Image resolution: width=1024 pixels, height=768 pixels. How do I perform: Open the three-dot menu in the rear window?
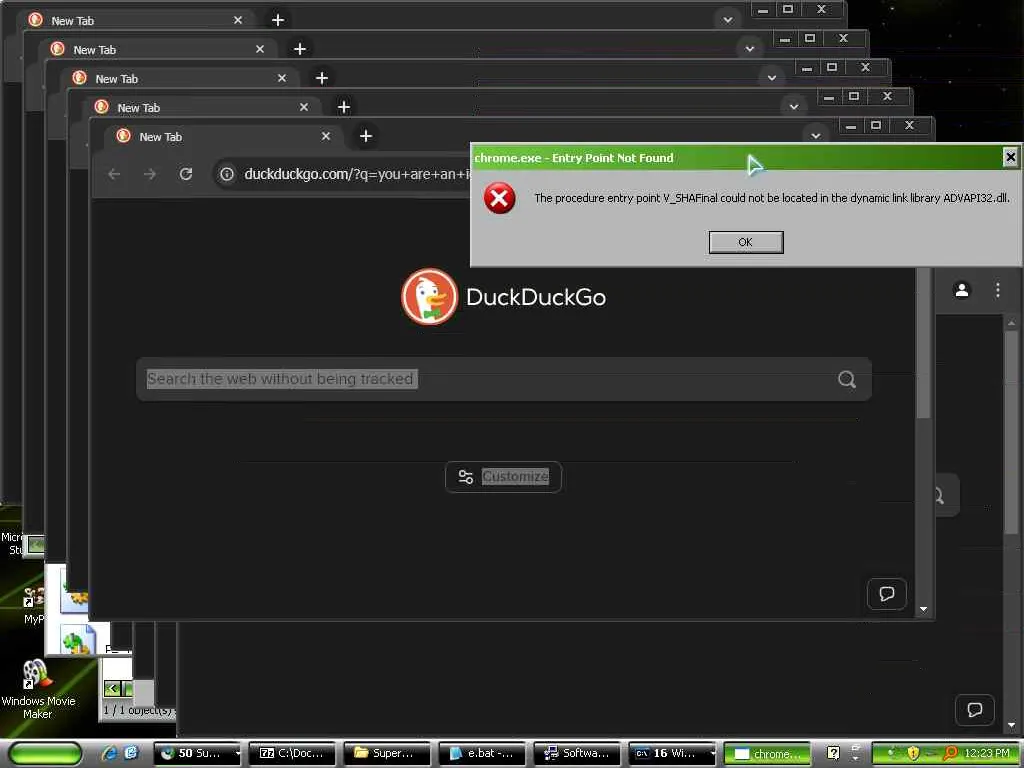[998, 290]
